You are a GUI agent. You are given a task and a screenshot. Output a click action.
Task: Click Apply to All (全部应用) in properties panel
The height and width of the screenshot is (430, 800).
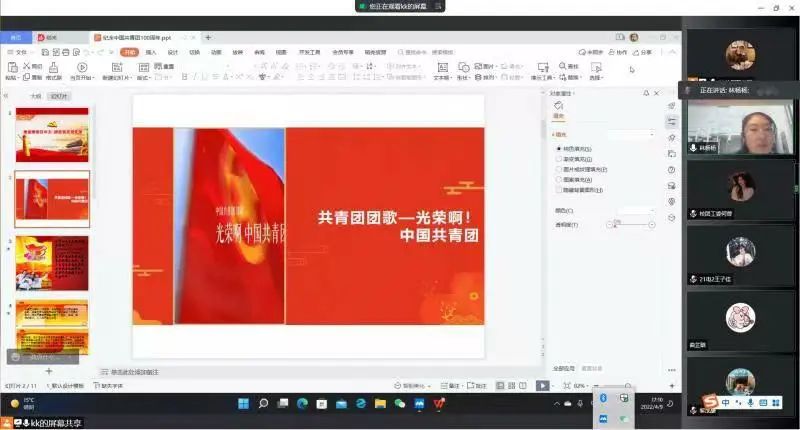(x=564, y=368)
